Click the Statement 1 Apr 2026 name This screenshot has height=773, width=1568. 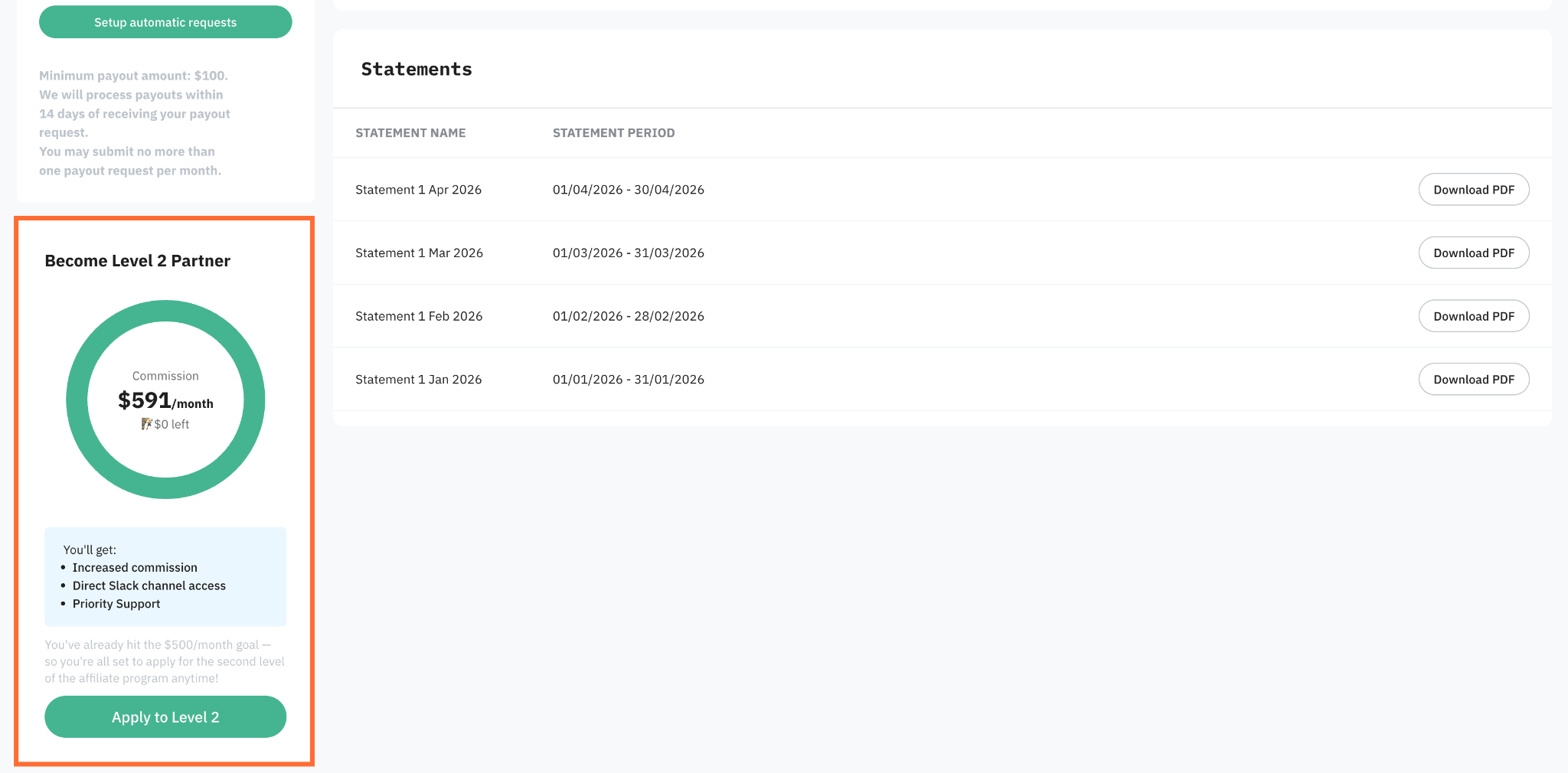point(419,190)
